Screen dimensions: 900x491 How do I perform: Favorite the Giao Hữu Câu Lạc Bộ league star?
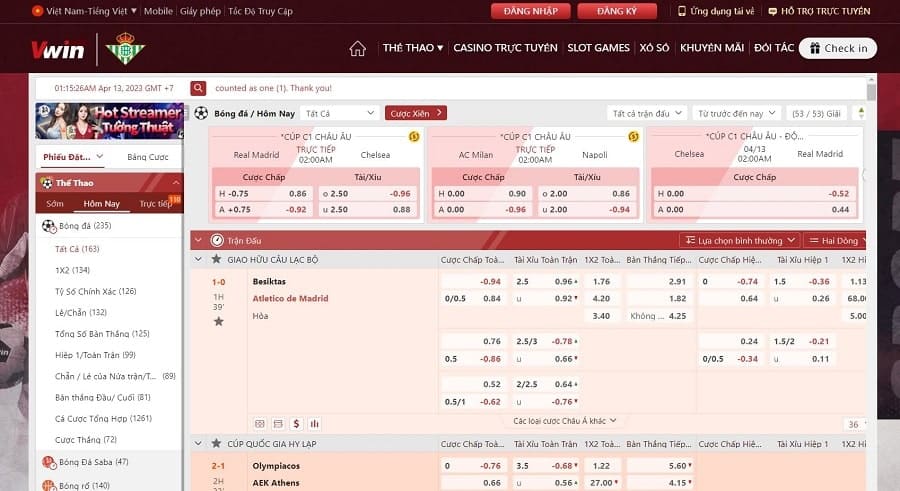[x=216, y=259]
